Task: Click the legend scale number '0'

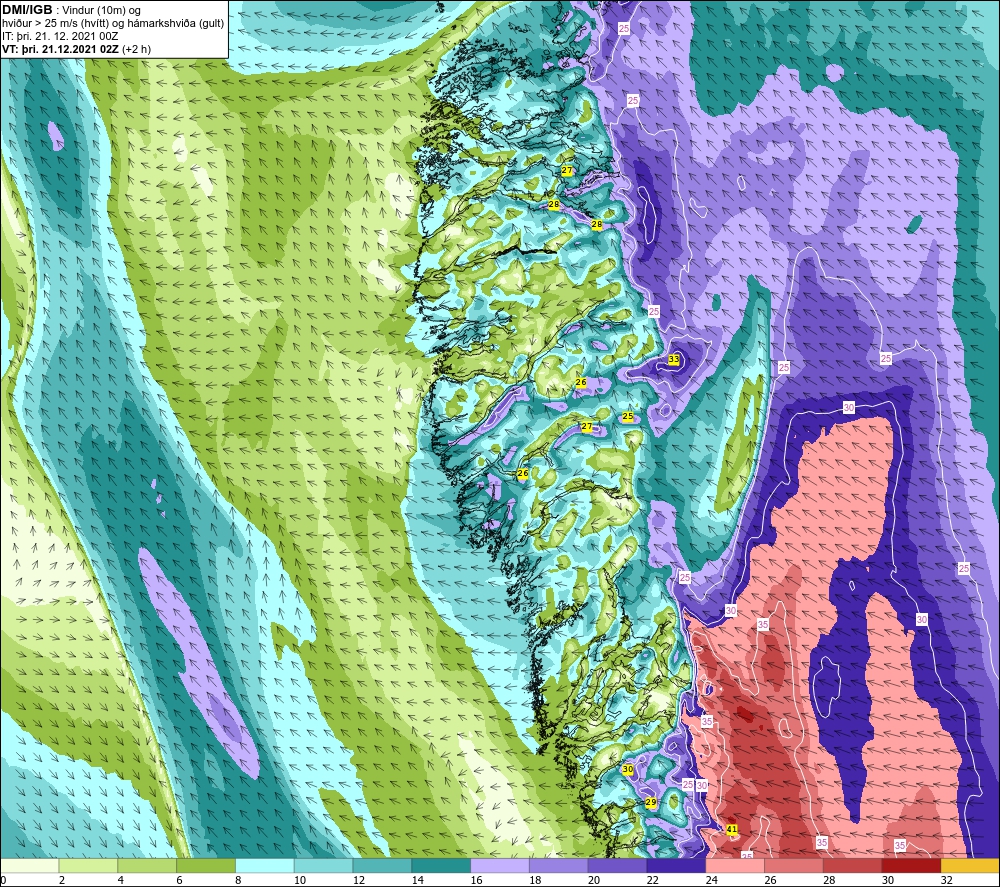Action: [3, 880]
